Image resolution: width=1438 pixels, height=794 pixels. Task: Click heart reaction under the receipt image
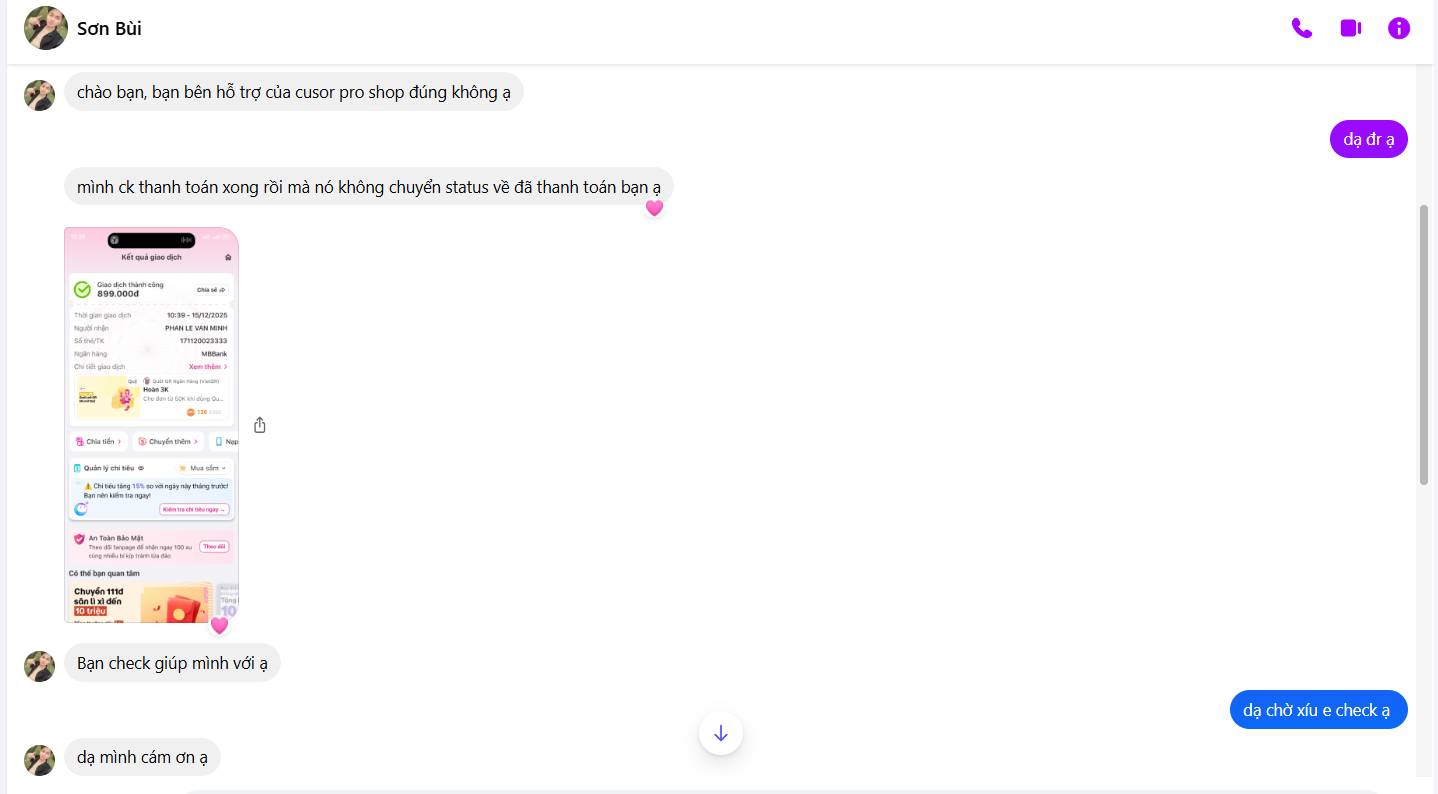[x=219, y=626]
